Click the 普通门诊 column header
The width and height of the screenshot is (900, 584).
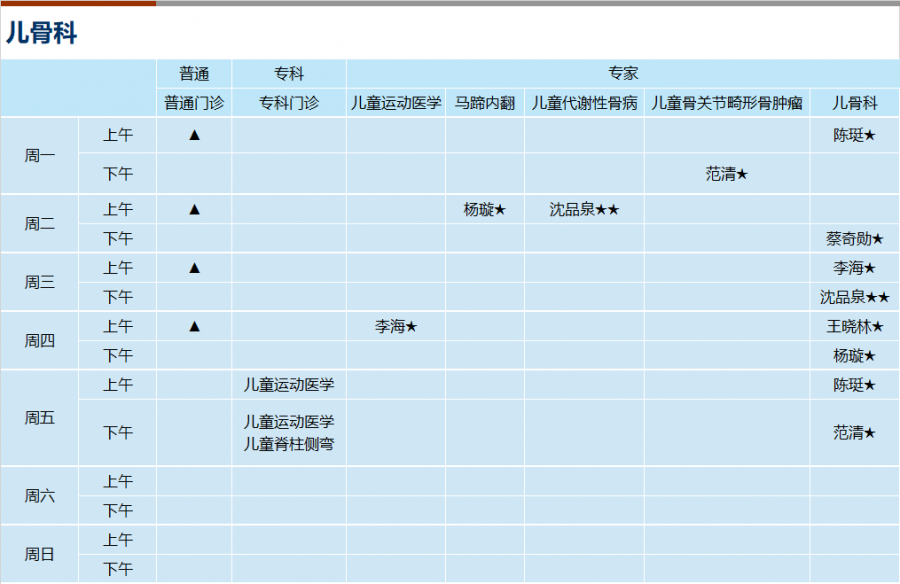tap(194, 103)
